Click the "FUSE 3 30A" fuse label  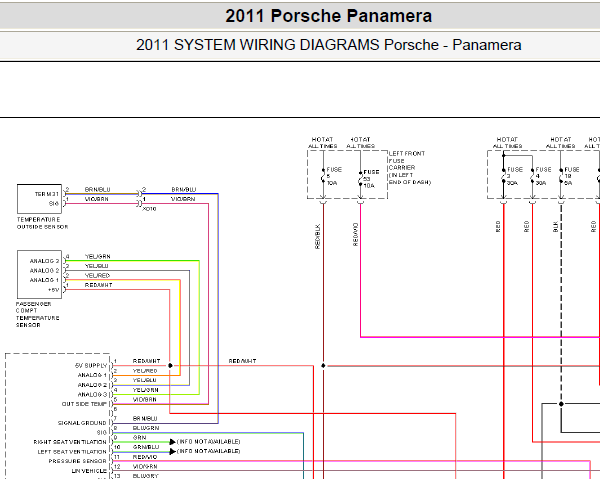[x=514, y=176]
